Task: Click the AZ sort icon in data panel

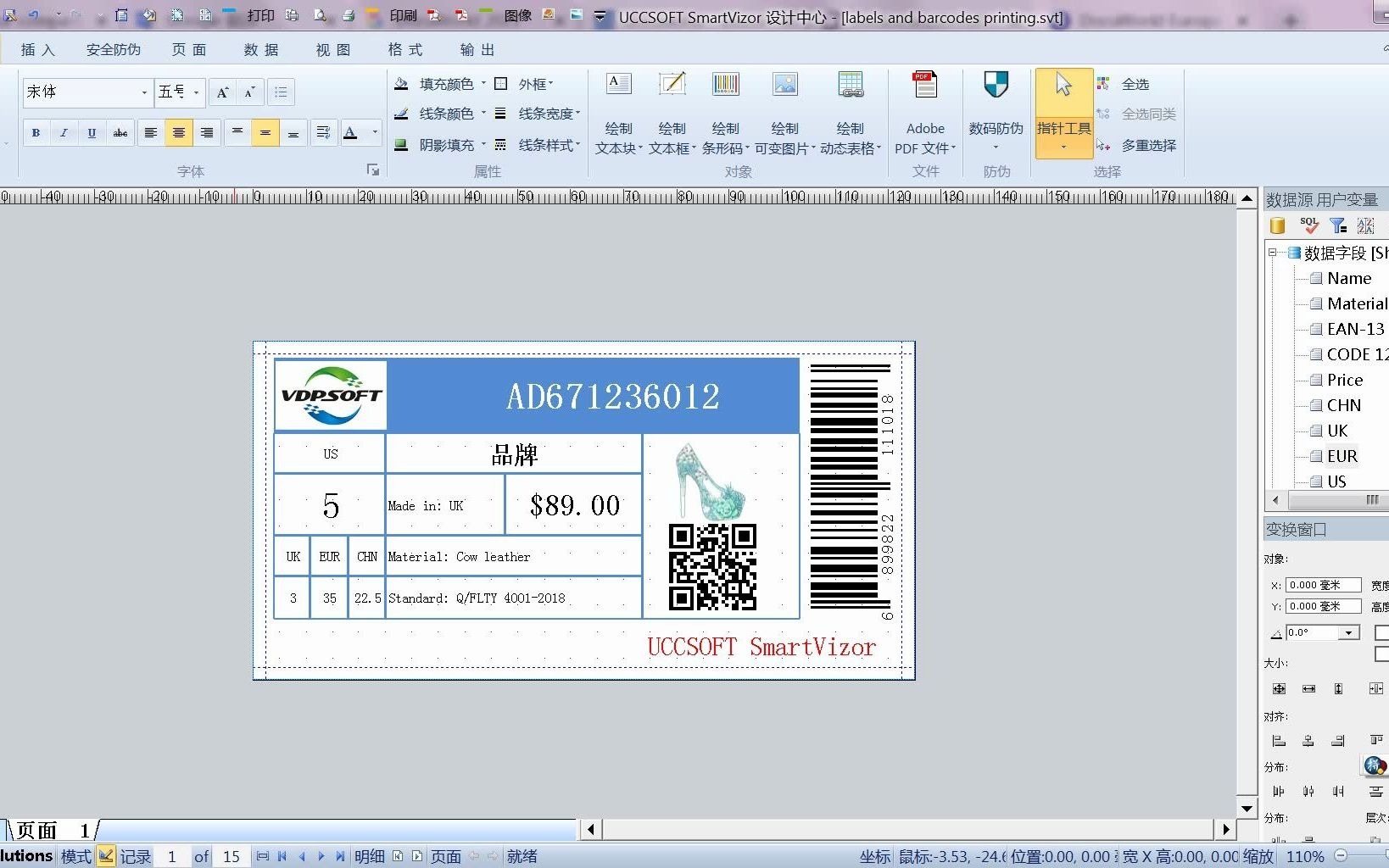Action: (x=1365, y=225)
